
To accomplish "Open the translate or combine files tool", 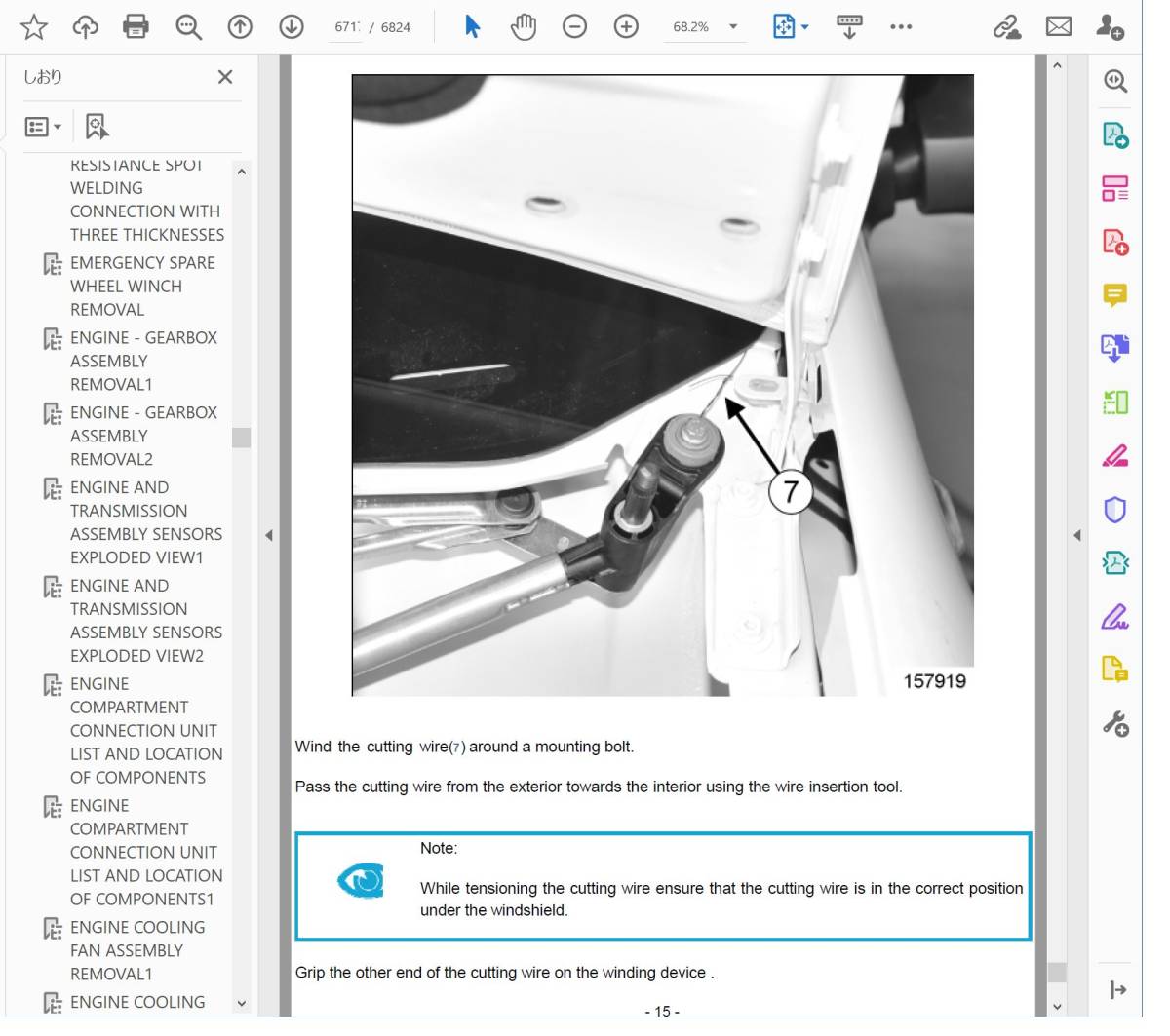I will click(x=1115, y=348).
